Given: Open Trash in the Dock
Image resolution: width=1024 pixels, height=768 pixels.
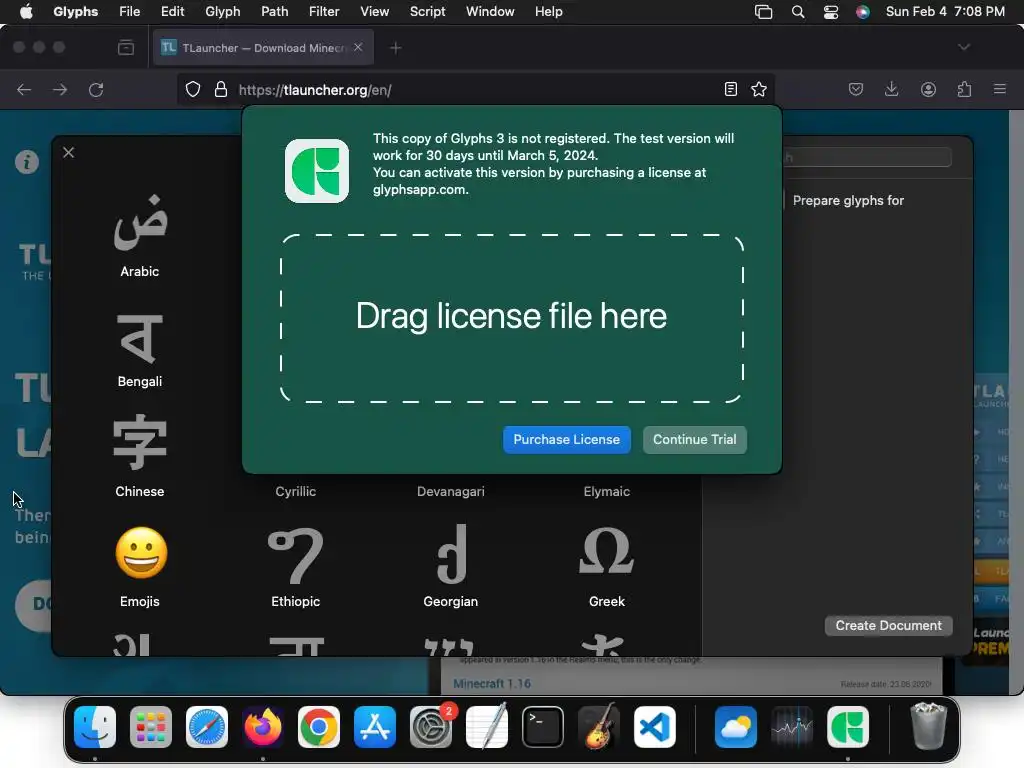Looking at the screenshot, I should [x=928, y=726].
